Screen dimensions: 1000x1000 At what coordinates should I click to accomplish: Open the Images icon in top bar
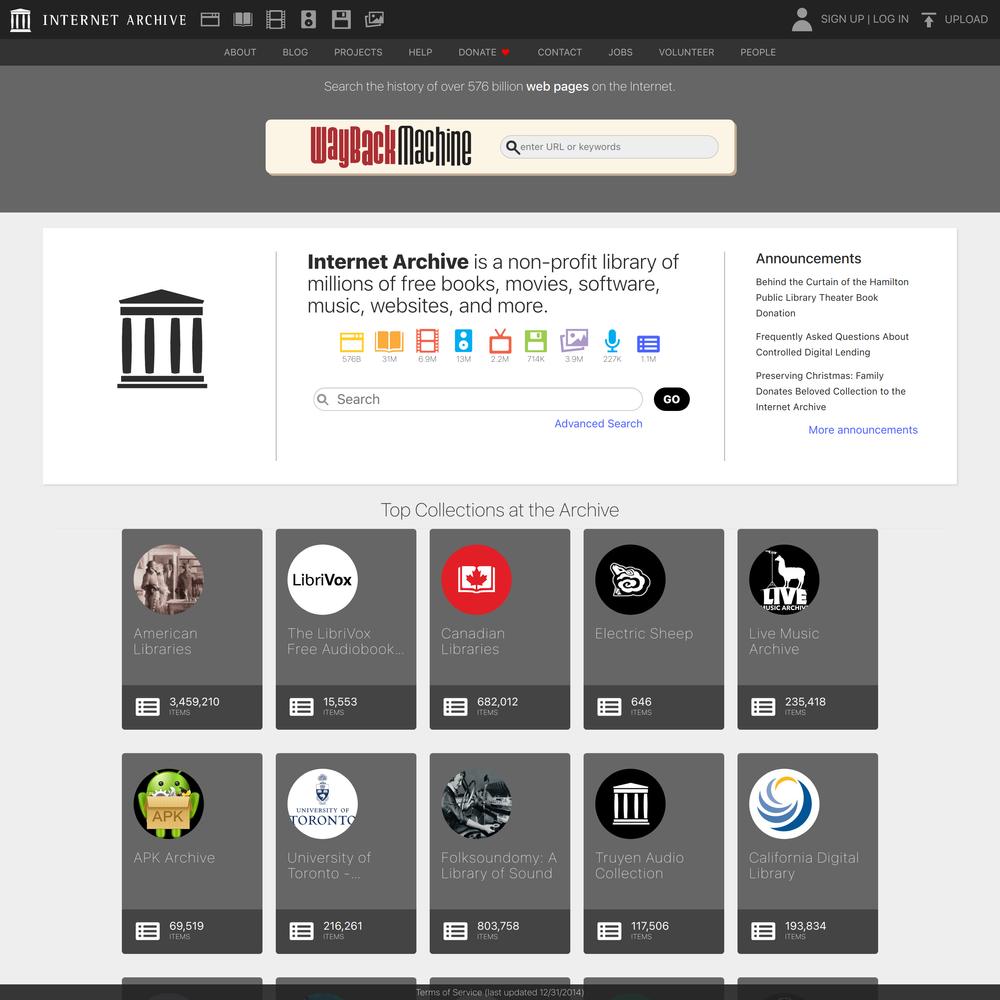374,20
